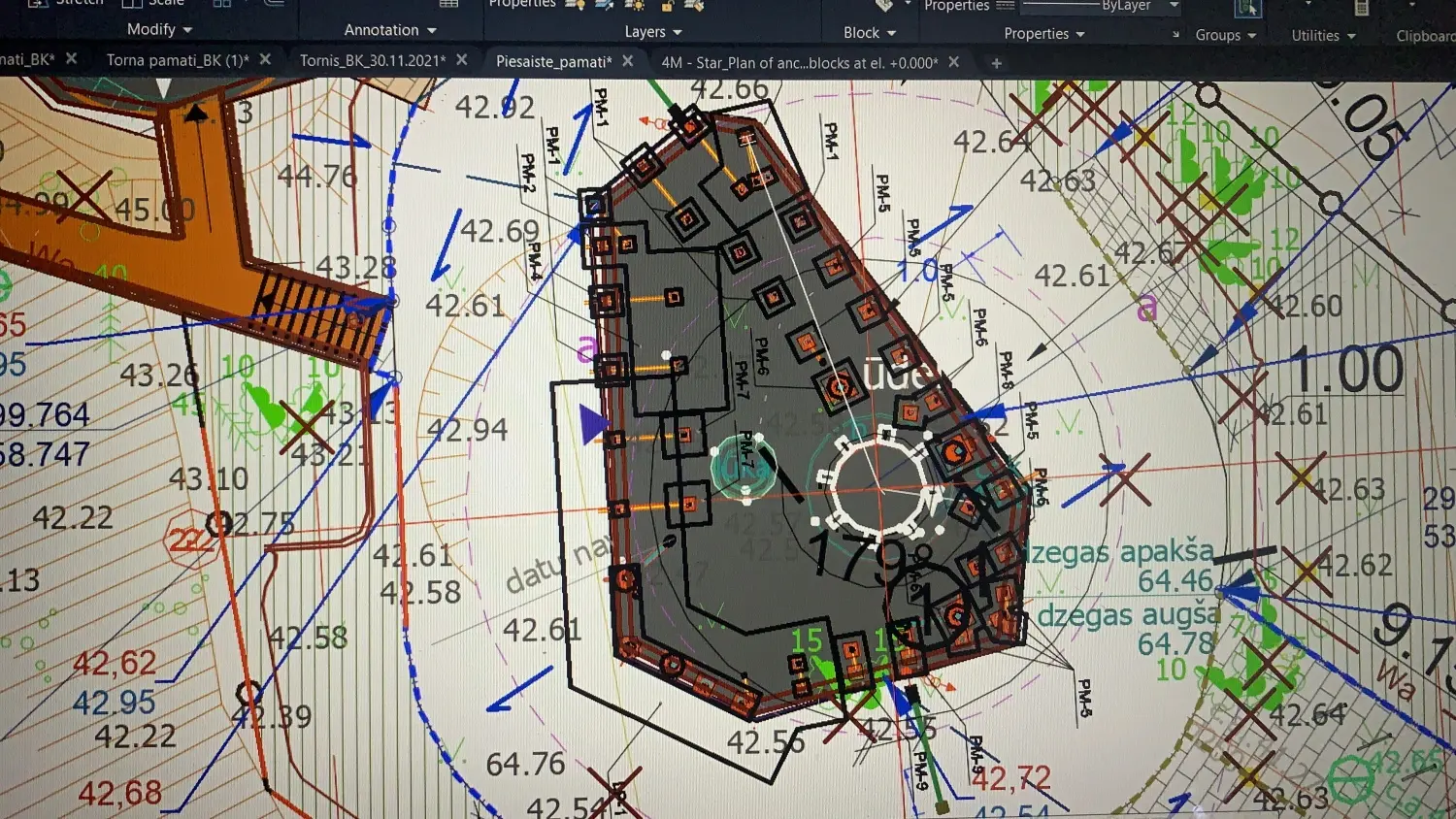Expand the Annotation panel dropdown
Viewport: 1456px width, 819px height.
pyautogui.click(x=390, y=30)
